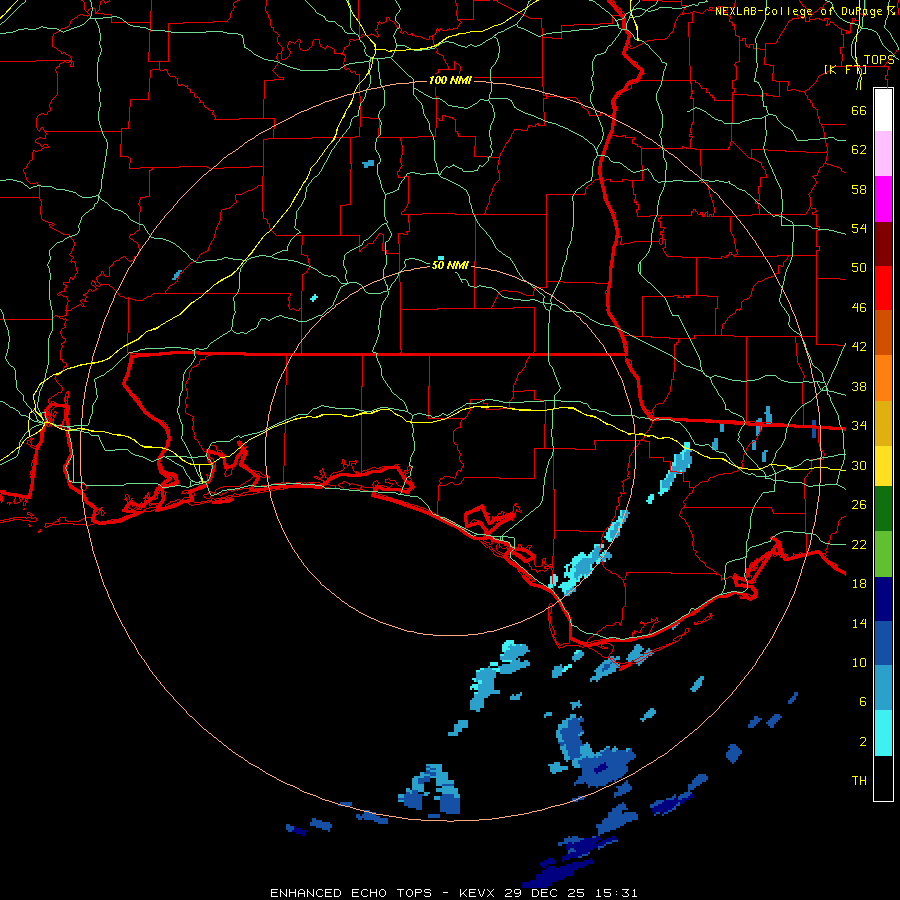Click the "42" legend value
The image size is (900, 900).
(859, 347)
